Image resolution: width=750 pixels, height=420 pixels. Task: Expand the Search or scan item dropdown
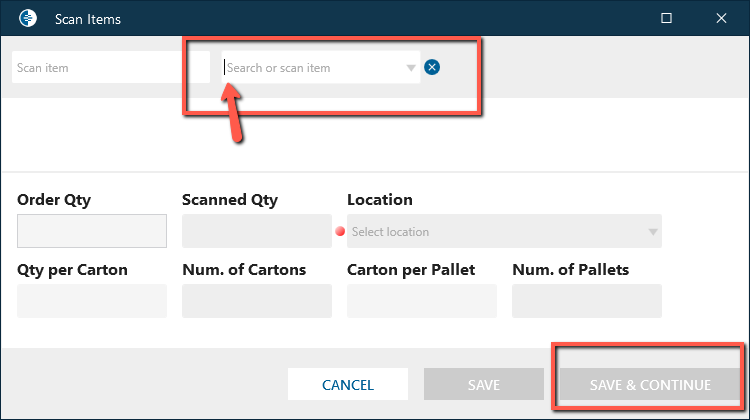[410, 68]
